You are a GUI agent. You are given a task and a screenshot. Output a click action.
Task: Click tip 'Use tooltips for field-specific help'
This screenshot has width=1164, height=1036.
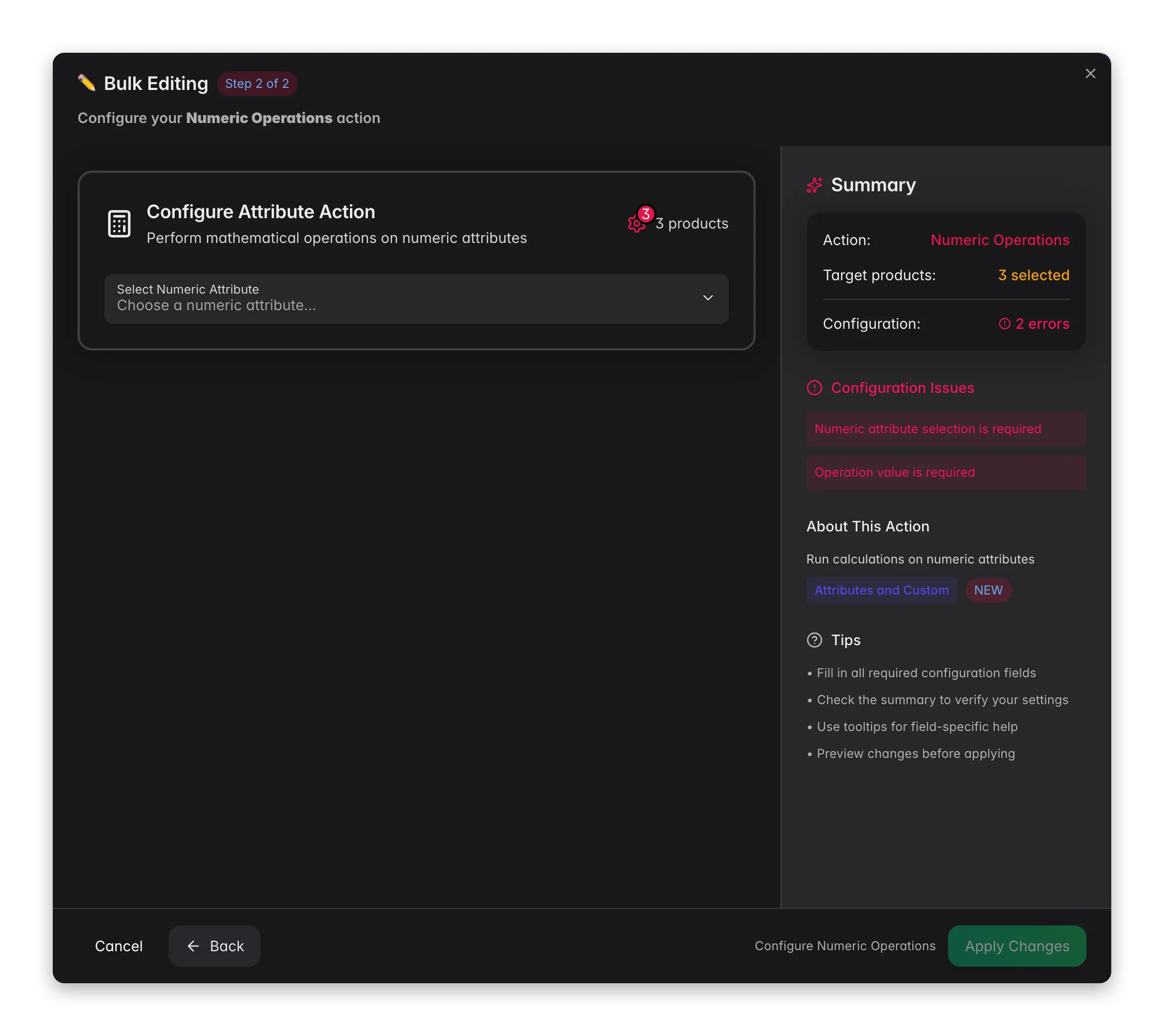[x=917, y=727]
